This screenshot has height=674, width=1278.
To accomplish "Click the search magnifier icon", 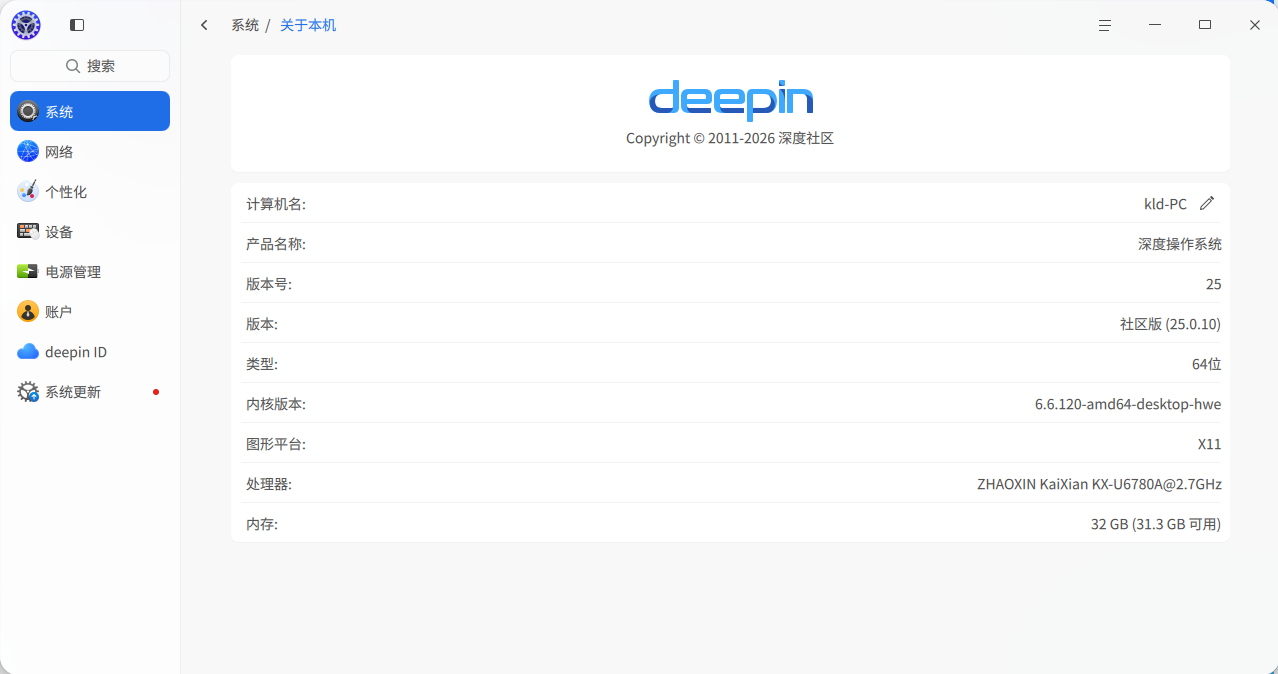I will pyautogui.click(x=73, y=66).
